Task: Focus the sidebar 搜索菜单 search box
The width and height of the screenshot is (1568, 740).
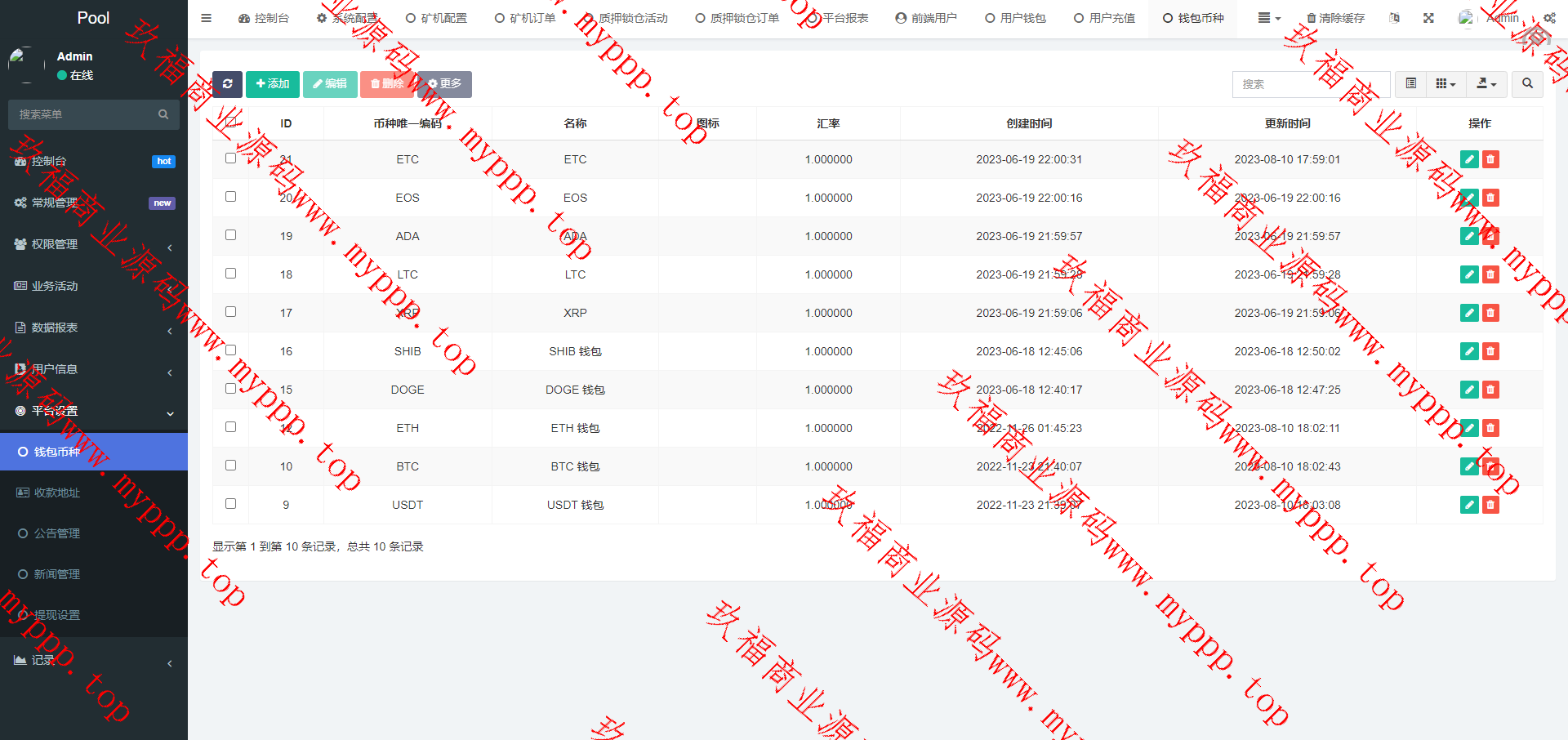Action: coord(86,114)
